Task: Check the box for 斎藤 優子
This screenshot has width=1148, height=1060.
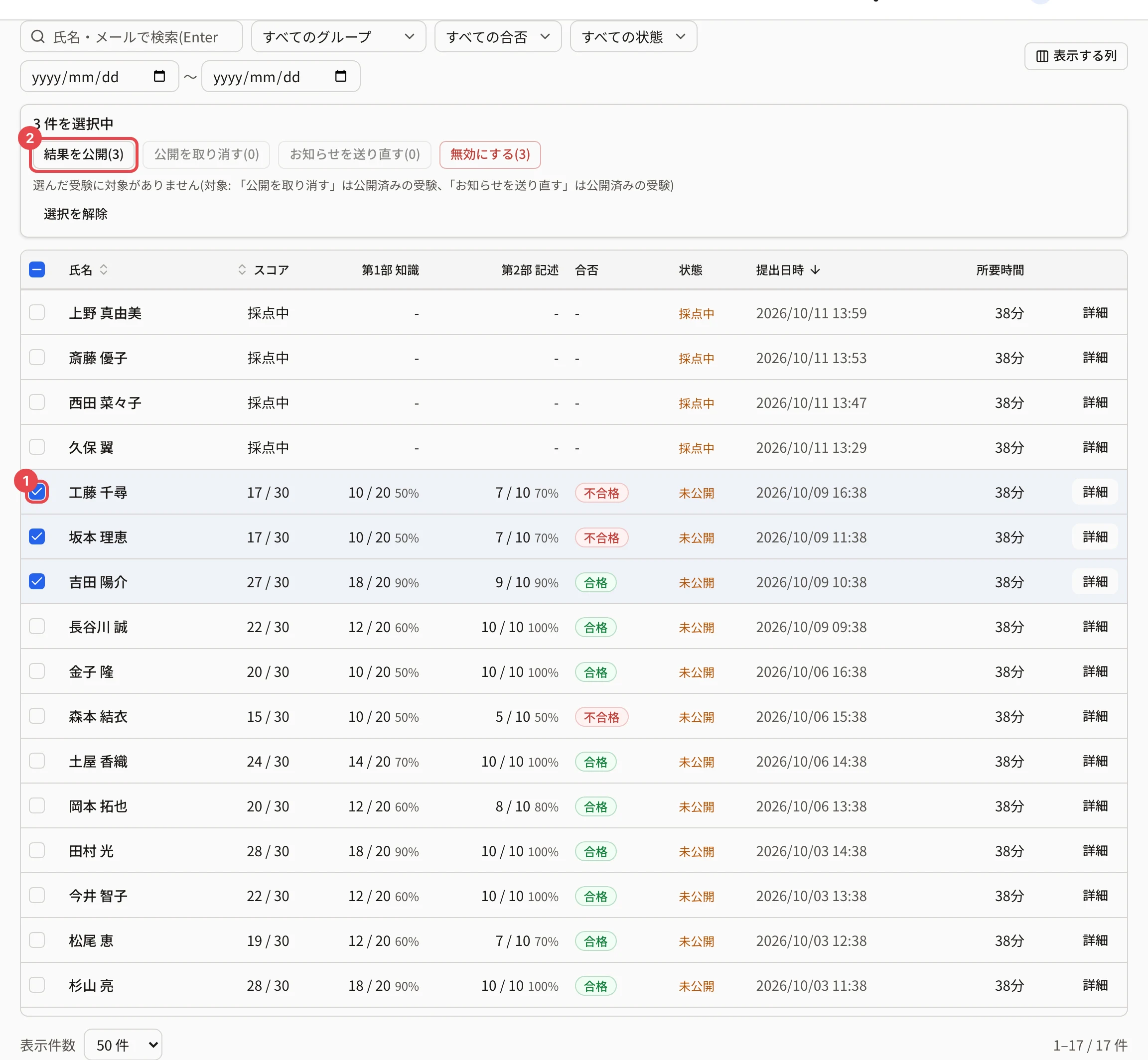Action: tap(37, 357)
